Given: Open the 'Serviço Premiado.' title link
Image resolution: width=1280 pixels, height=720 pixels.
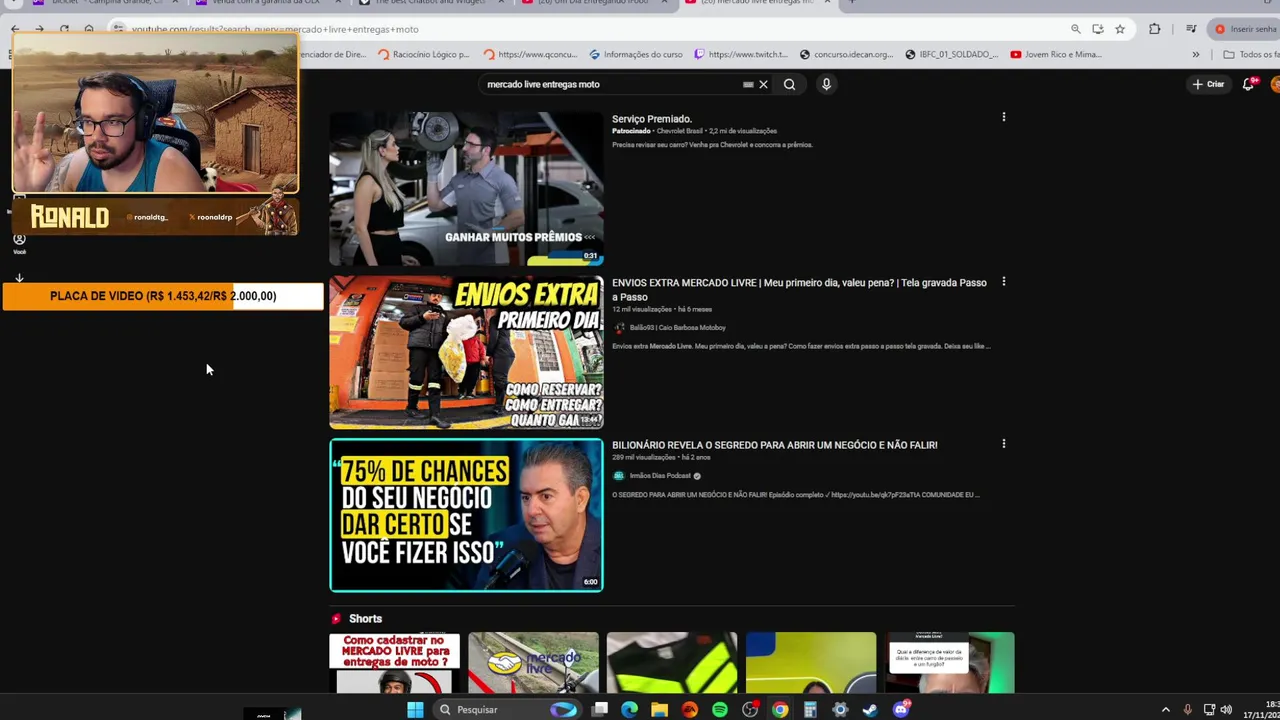Looking at the screenshot, I should [x=651, y=119].
